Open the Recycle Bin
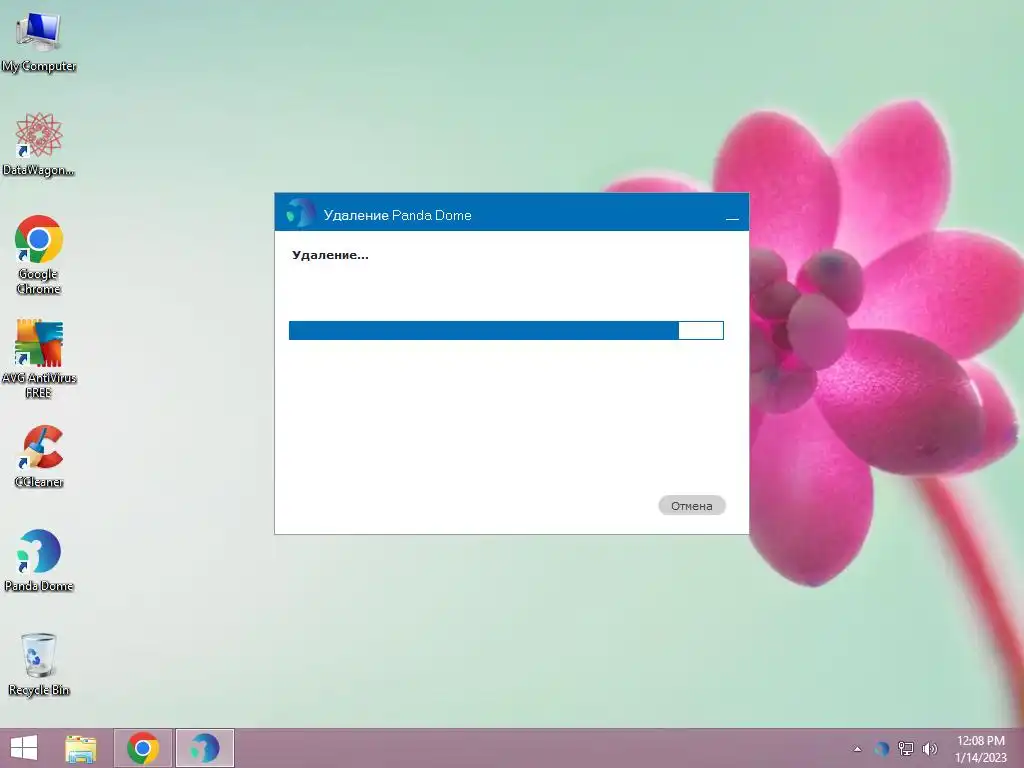The width and height of the screenshot is (1024, 768). 39,664
